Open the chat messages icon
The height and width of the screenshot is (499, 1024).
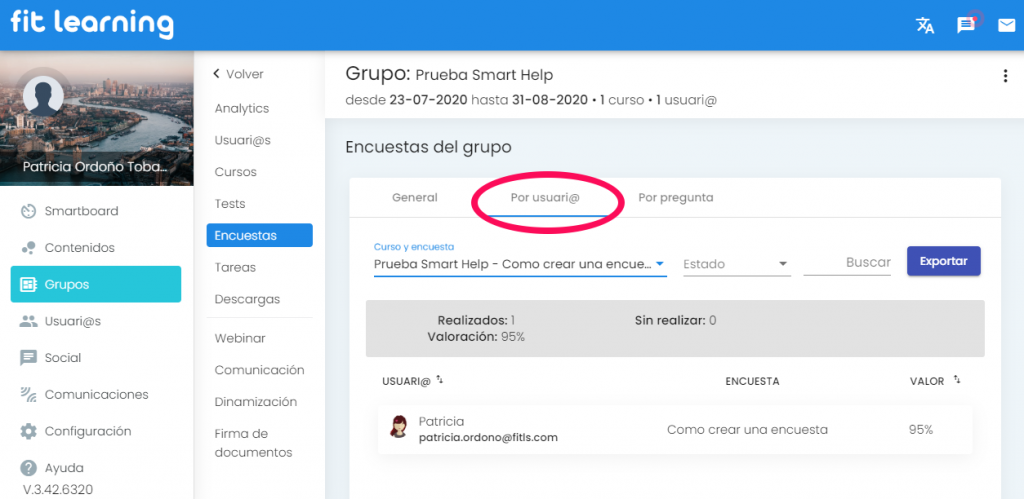(x=966, y=25)
